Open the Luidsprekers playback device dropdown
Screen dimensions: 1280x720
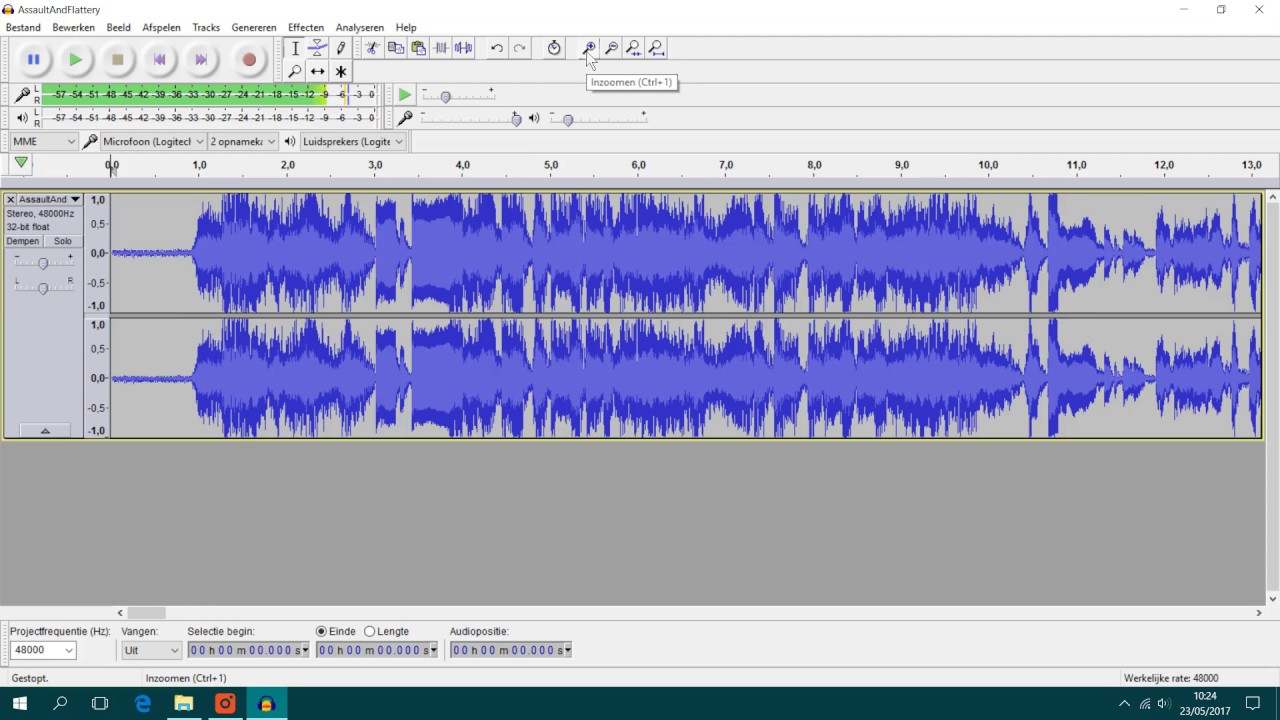click(352, 141)
